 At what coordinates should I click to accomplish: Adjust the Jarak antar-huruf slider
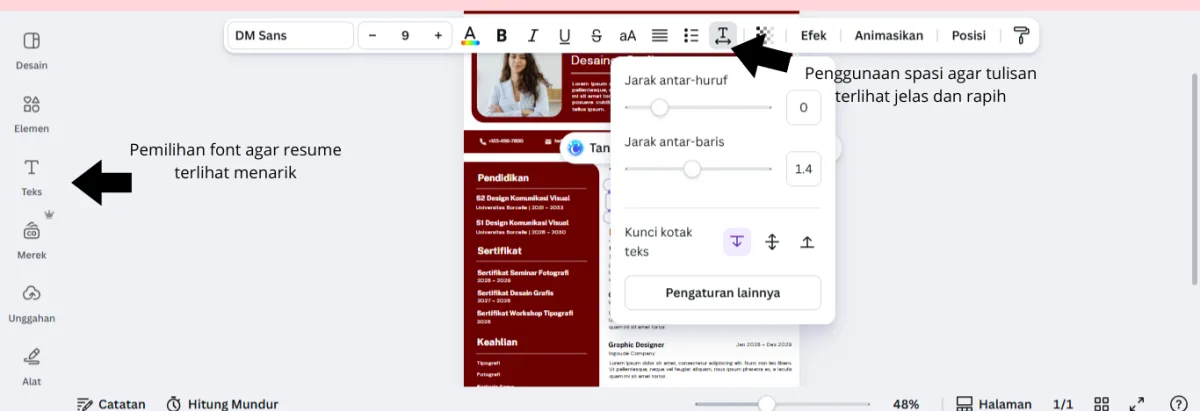click(x=659, y=107)
